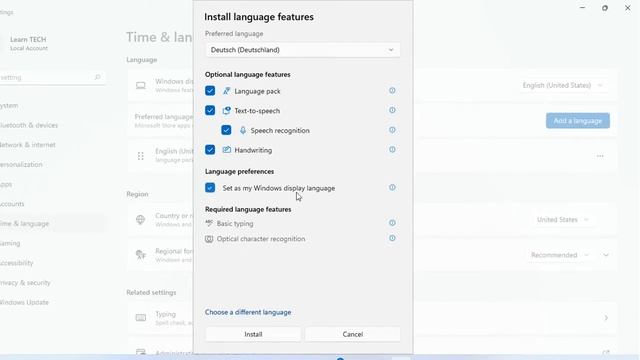Click the info icon for Handwriting
The width and height of the screenshot is (640, 360).
pos(392,150)
